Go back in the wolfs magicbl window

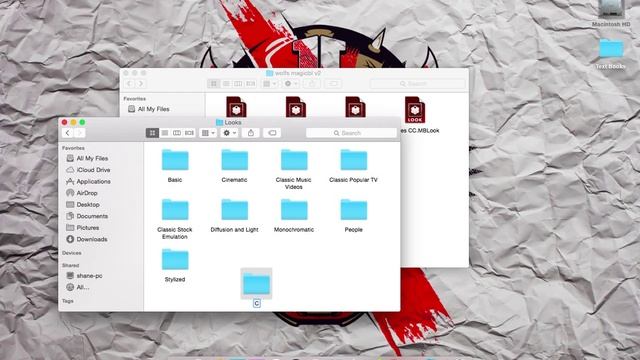pos(129,84)
